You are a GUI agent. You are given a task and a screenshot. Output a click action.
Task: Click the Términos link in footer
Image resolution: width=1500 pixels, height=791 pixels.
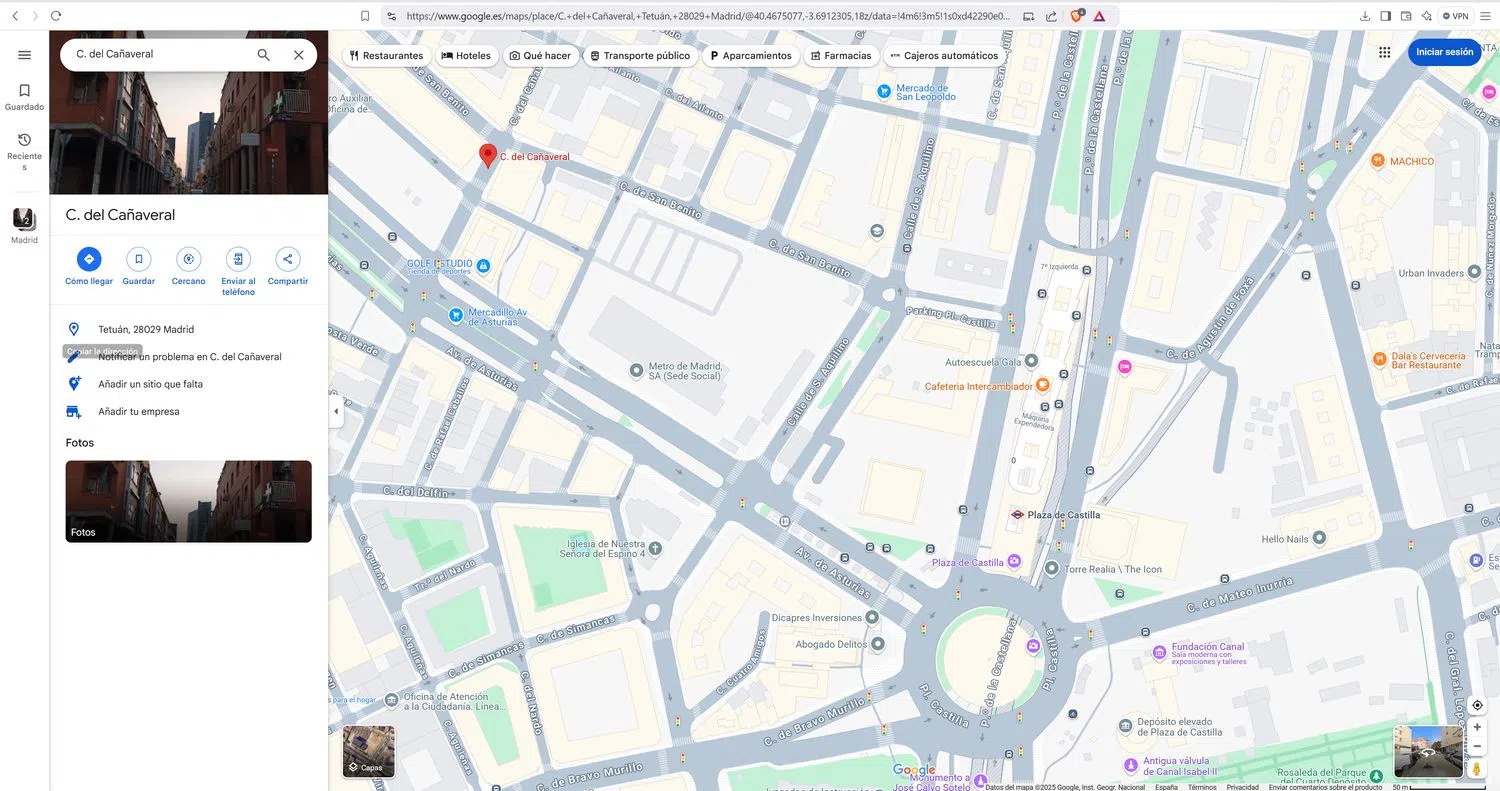point(1202,787)
